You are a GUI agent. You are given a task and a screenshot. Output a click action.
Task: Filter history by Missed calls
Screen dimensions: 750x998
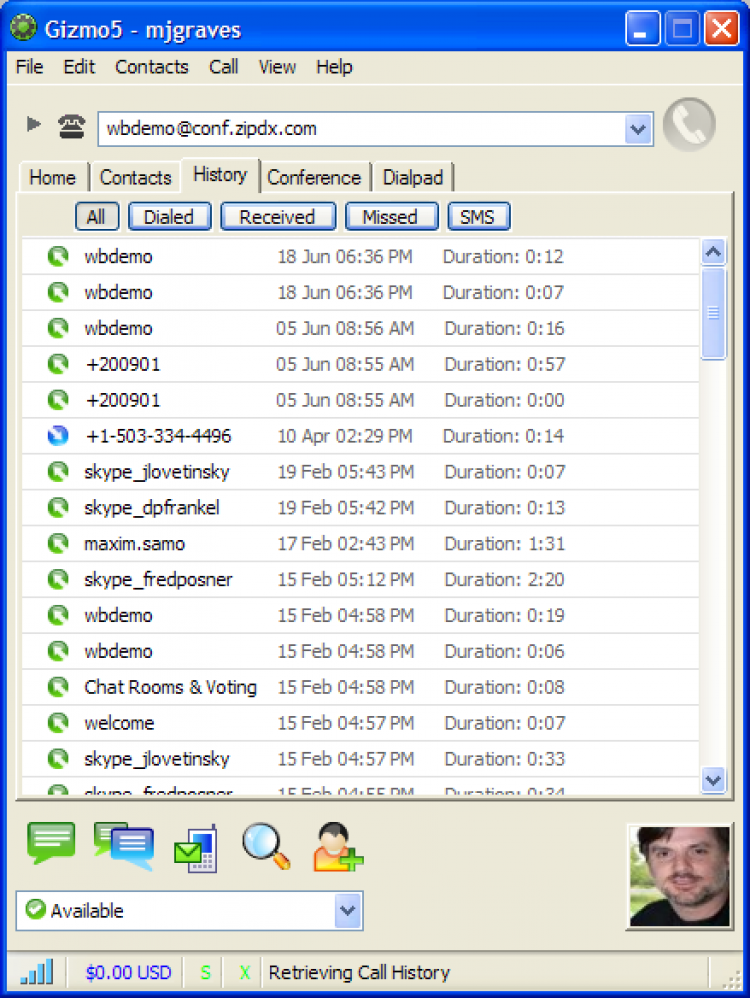click(x=391, y=216)
